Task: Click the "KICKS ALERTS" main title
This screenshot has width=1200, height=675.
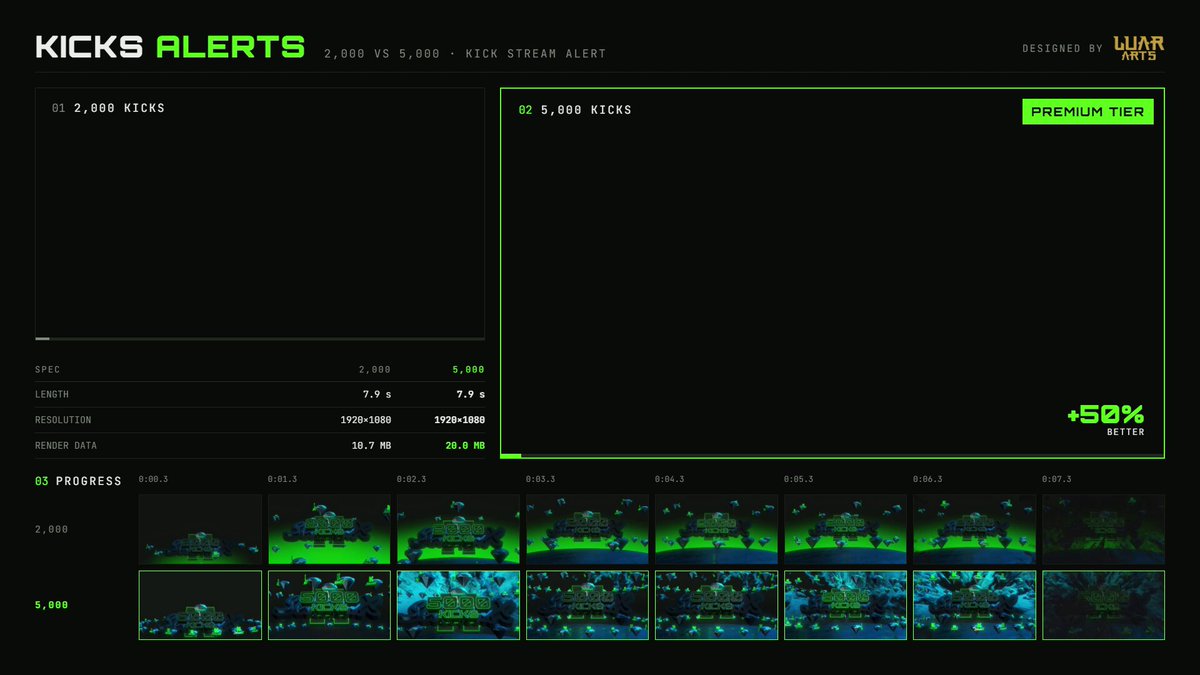Action: (x=170, y=47)
